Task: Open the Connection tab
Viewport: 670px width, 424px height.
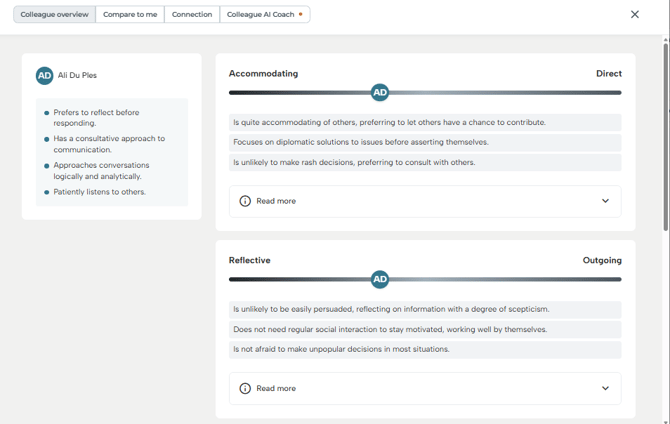Action: pyautogui.click(x=192, y=15)
